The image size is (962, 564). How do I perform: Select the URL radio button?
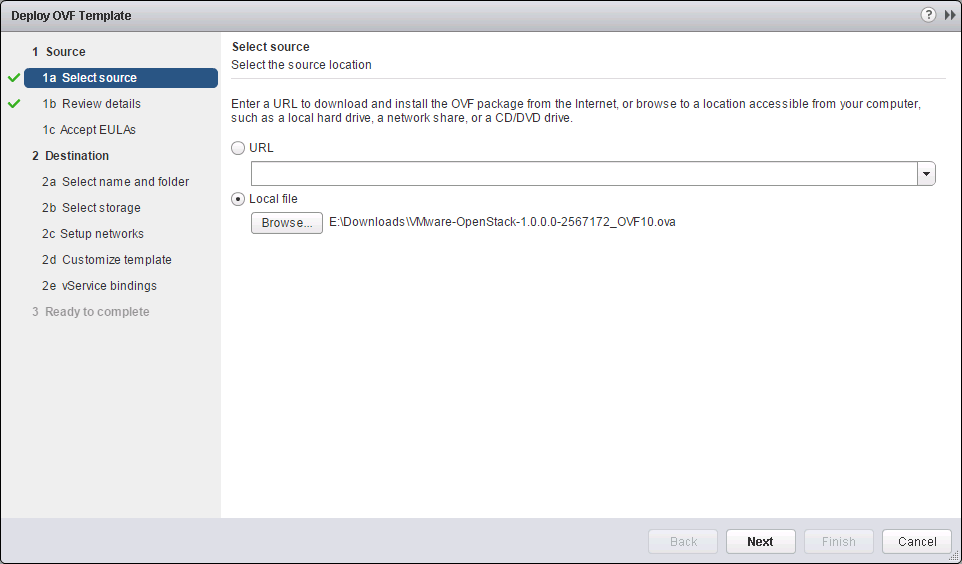pos(238,148)
